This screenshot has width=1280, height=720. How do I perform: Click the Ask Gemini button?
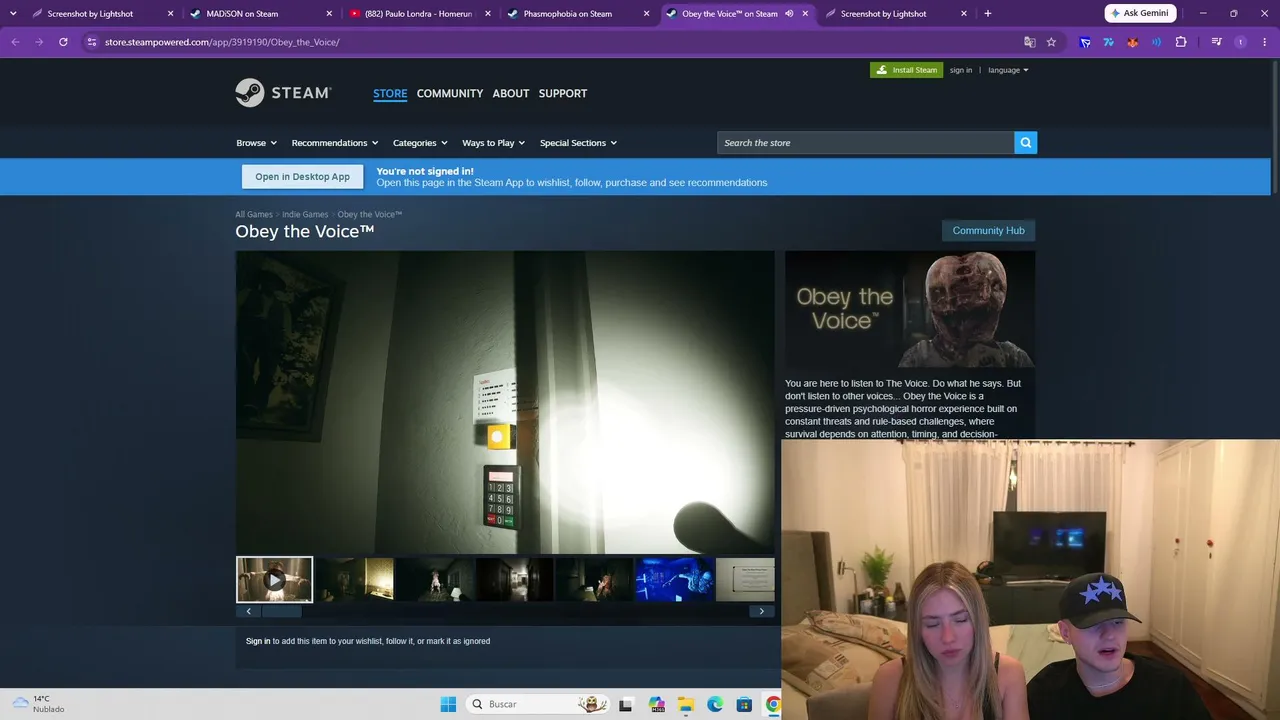click(1140, 13)
